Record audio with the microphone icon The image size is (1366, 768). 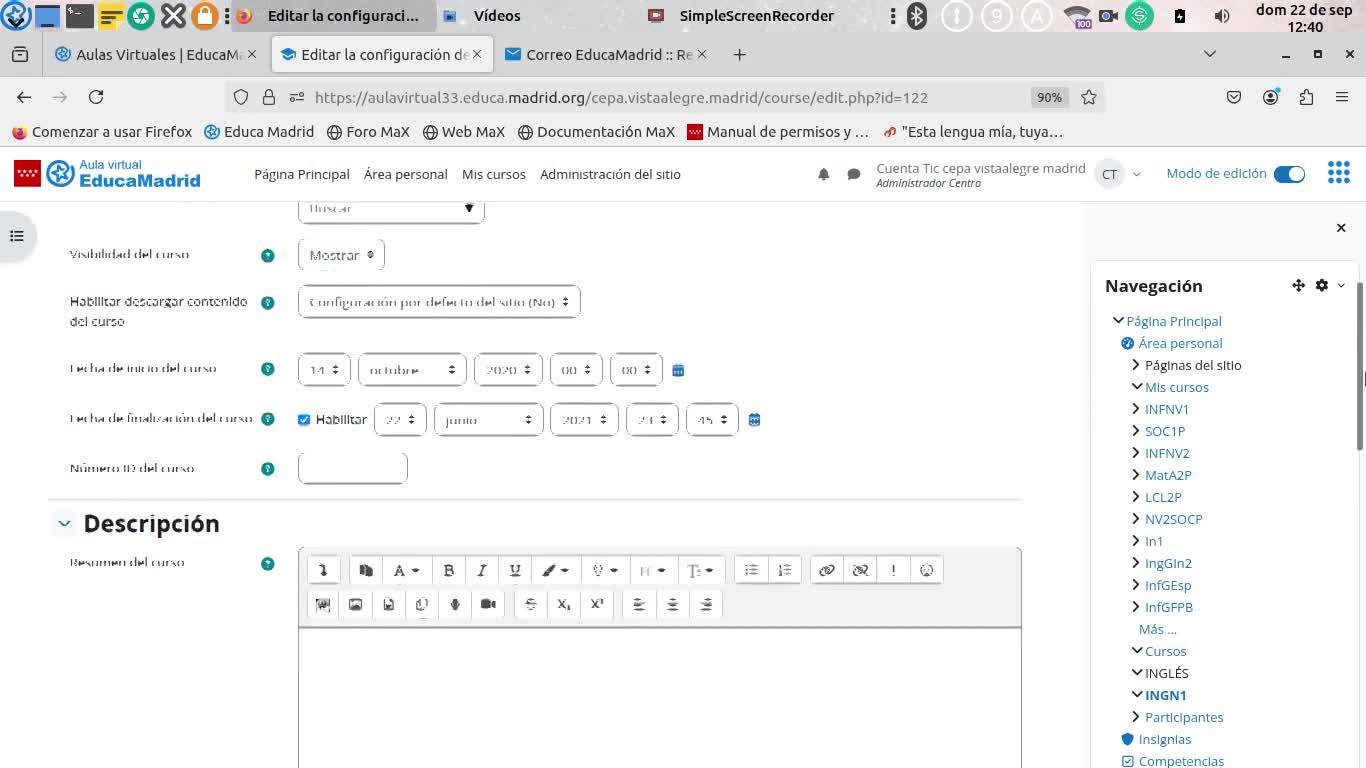point(455,604)
